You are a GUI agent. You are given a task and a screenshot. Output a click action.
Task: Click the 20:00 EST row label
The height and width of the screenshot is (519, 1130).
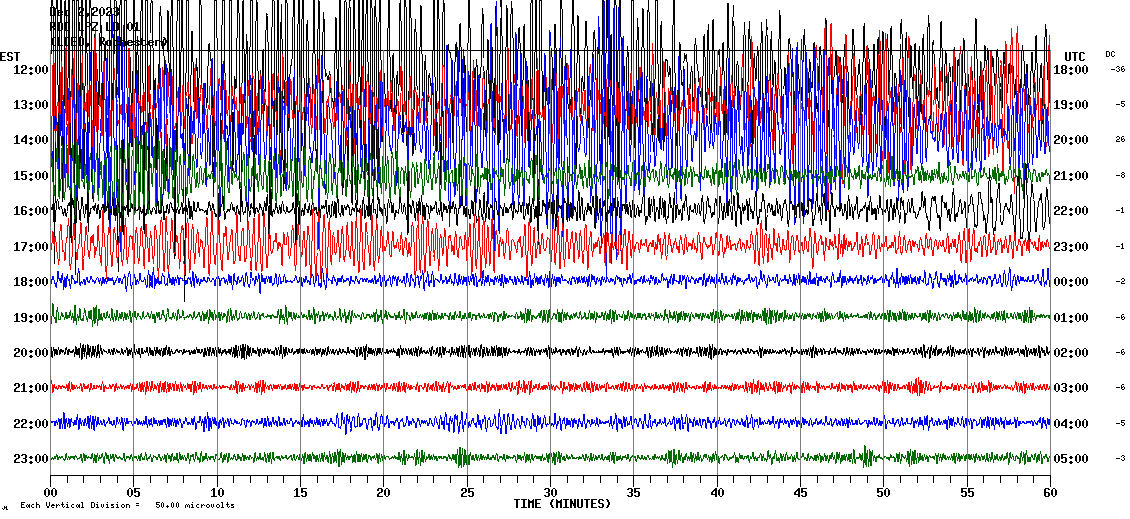pyautogui.click(x=31, y=353)
